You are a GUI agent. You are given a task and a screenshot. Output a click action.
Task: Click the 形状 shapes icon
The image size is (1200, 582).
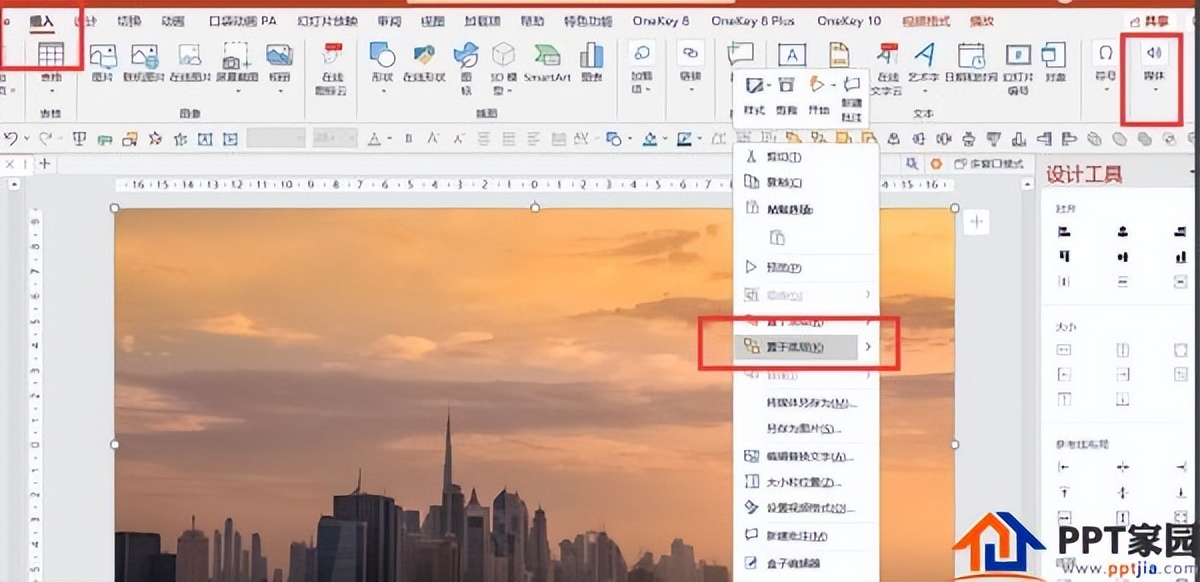382,56
